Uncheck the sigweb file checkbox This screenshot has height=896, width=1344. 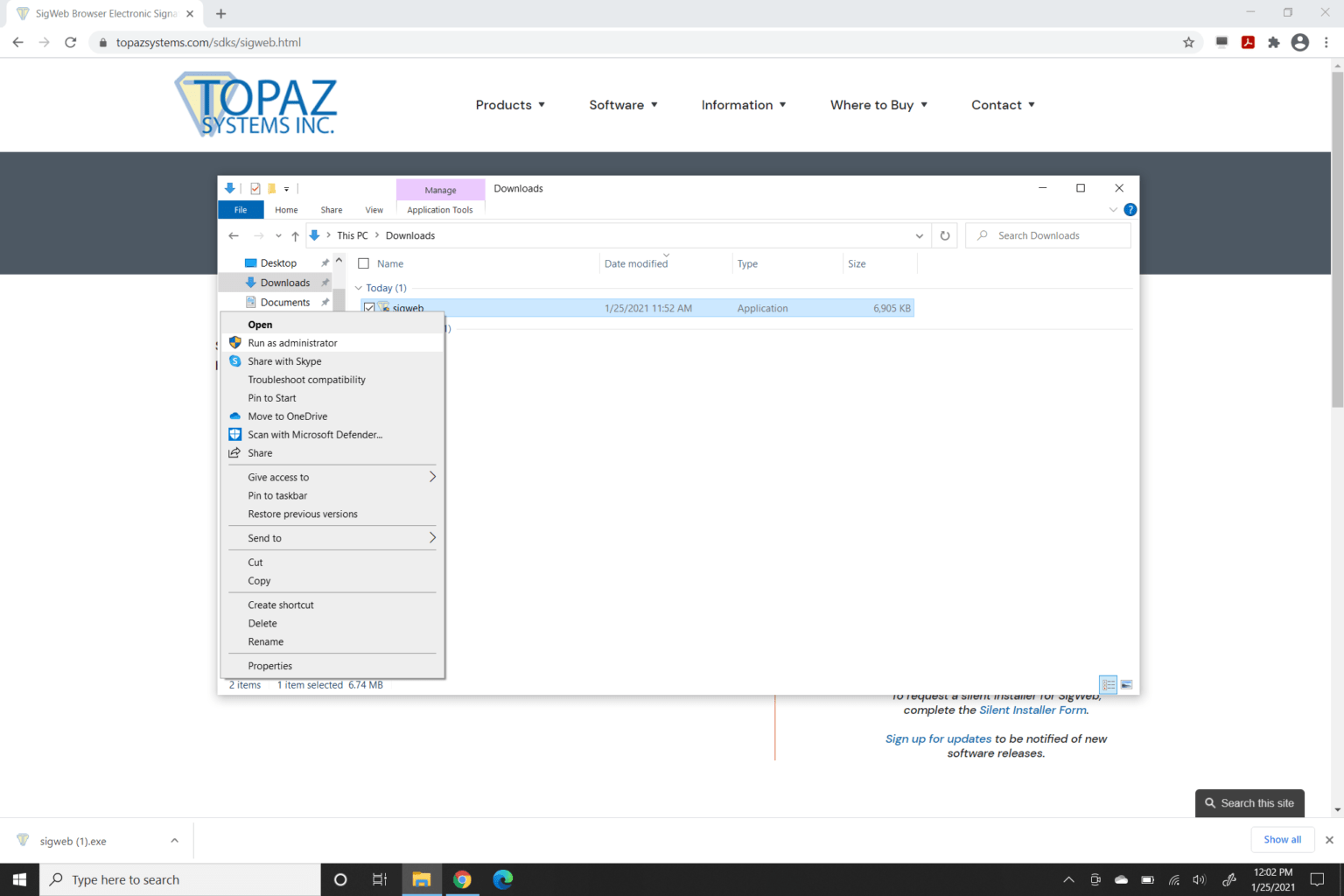point(369,307)
